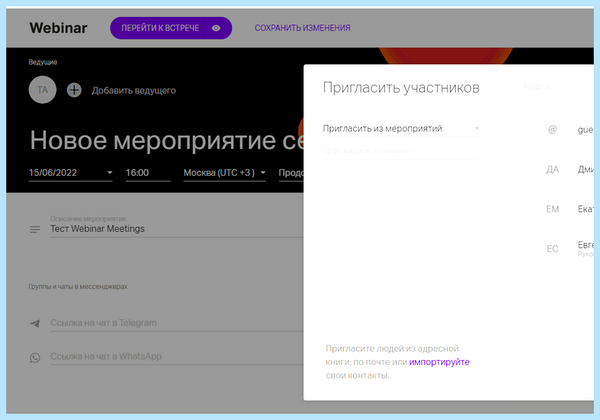
Task: Click the @ guest contact icon
Action: tap(552, 130)
